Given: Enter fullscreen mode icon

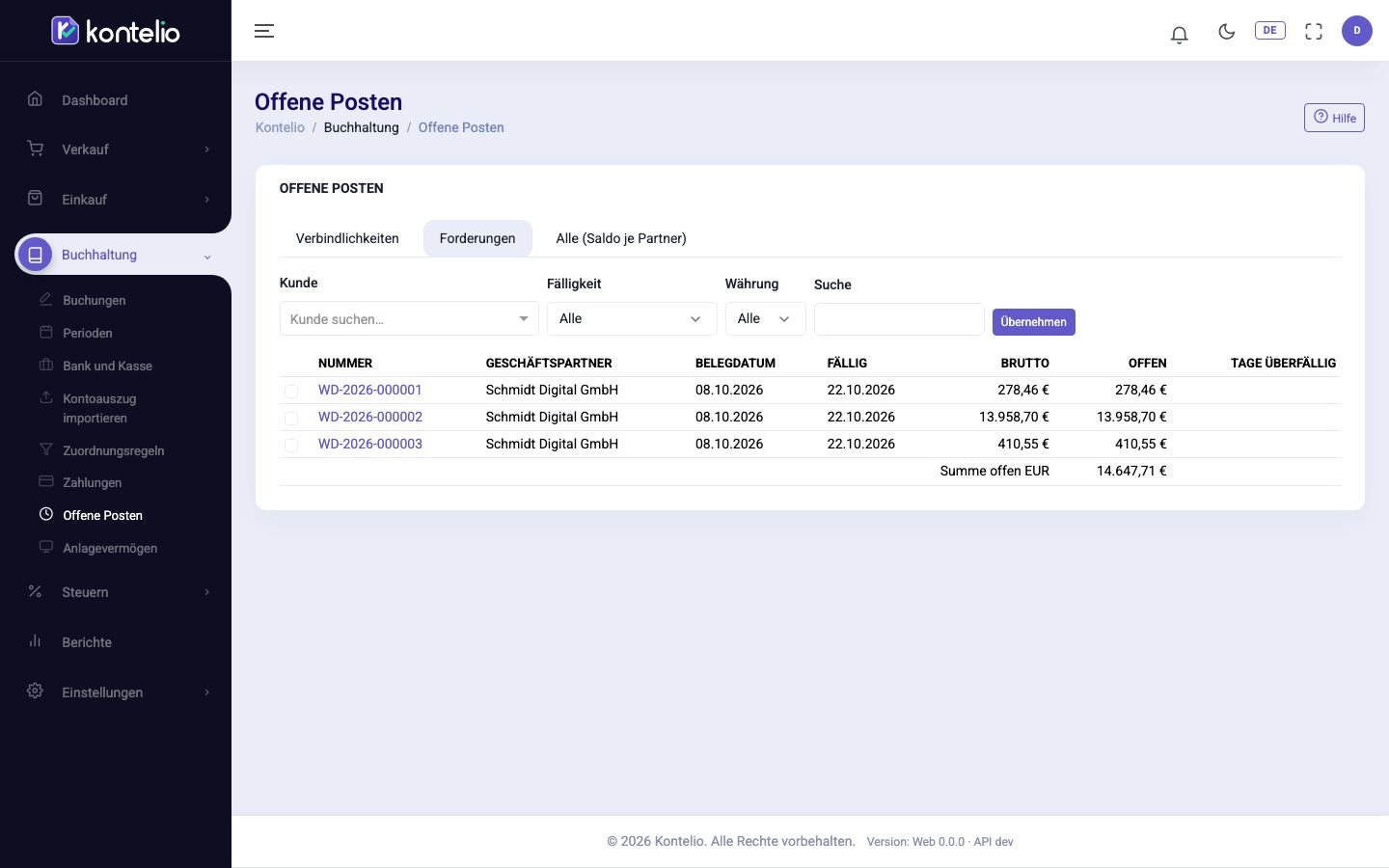Looking at the screenshot, I should pos(1314,31).
